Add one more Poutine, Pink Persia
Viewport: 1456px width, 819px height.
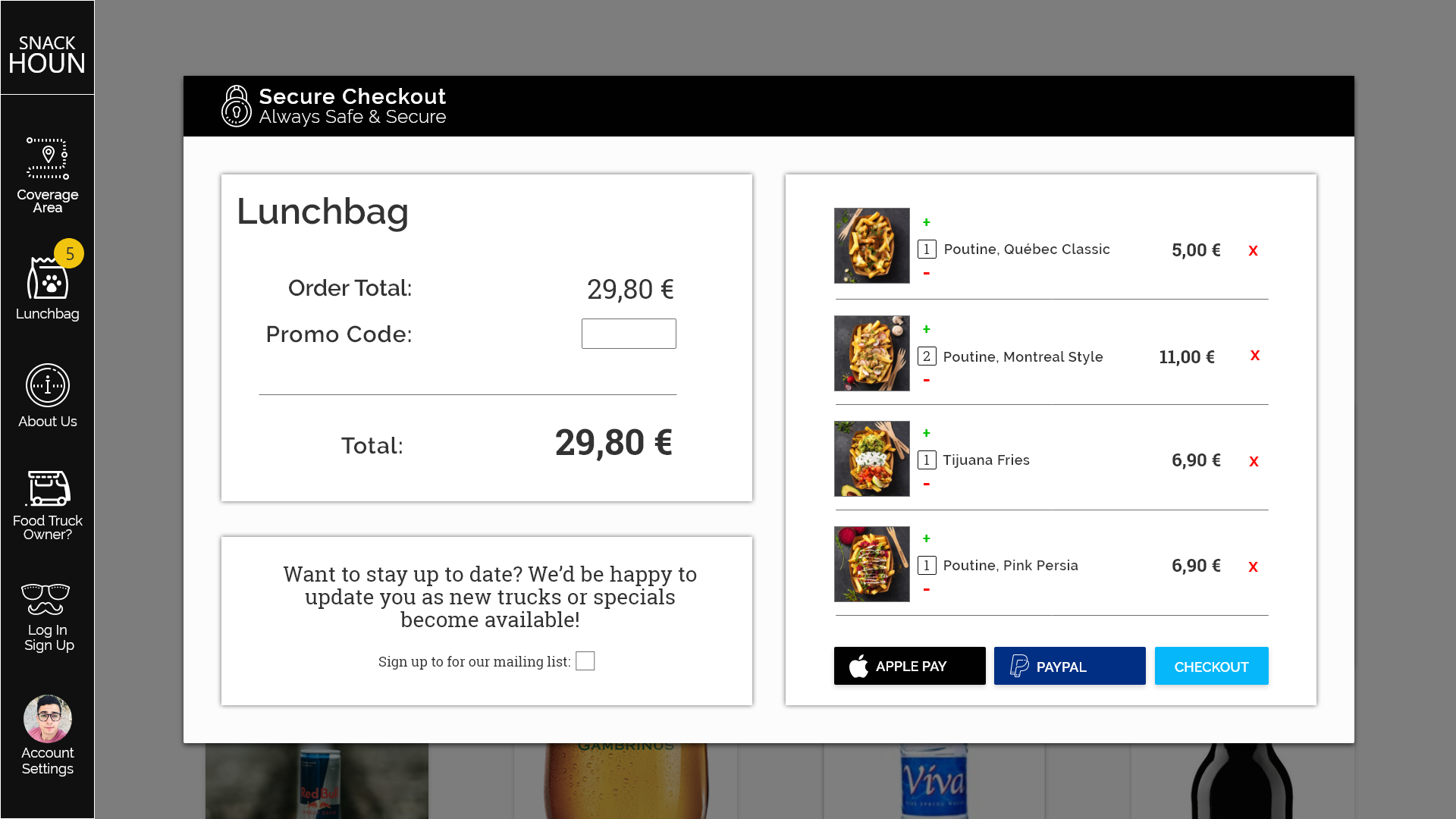pos(926,538)
